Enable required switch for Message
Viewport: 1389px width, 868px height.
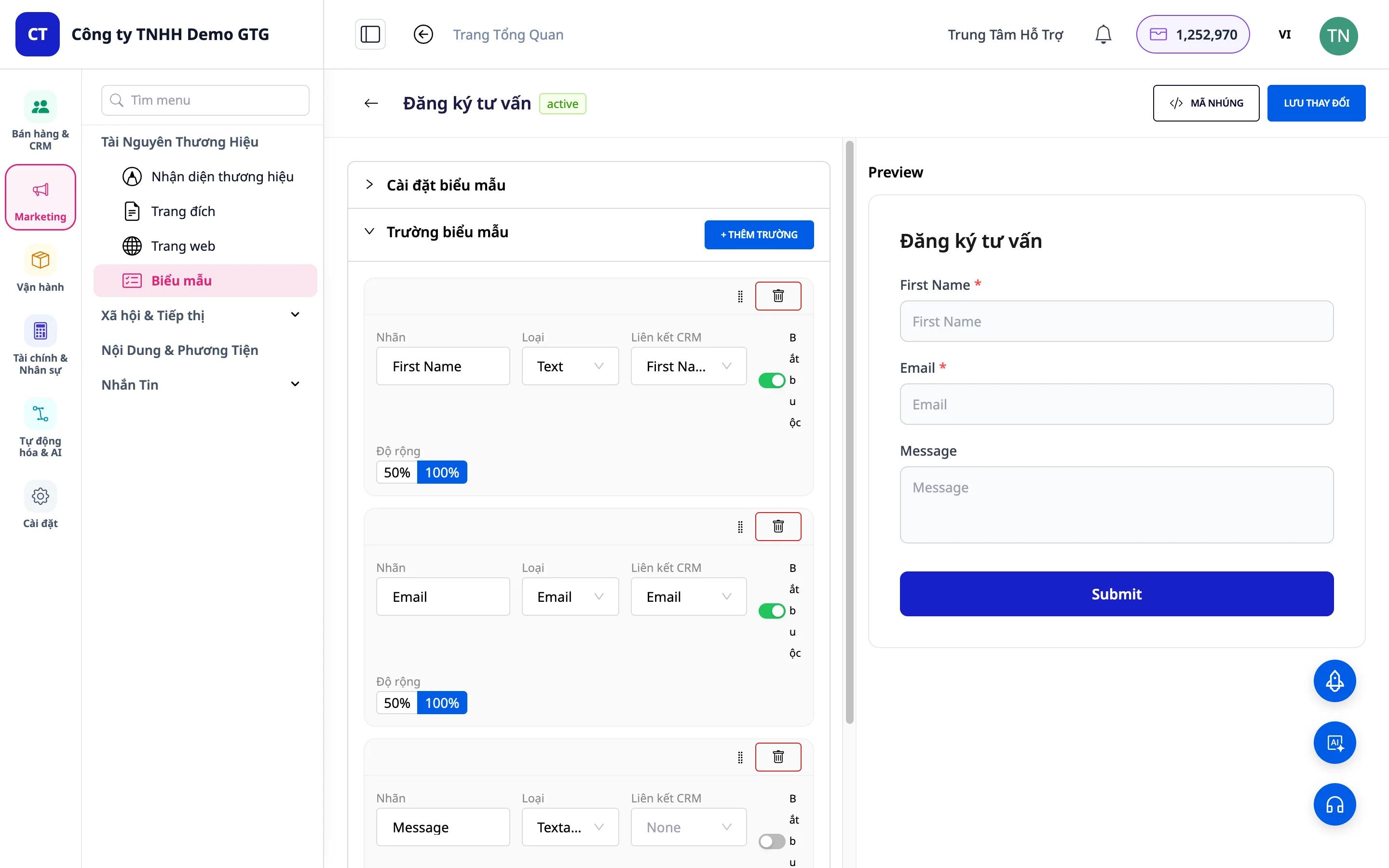[771, 841]
